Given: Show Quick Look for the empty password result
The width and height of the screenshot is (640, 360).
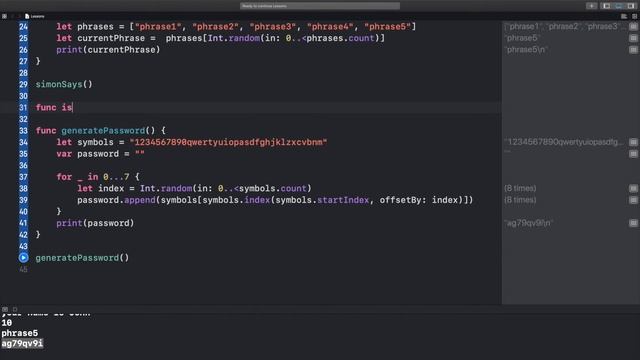Looking at the screenshot, I should pos(633,154).
